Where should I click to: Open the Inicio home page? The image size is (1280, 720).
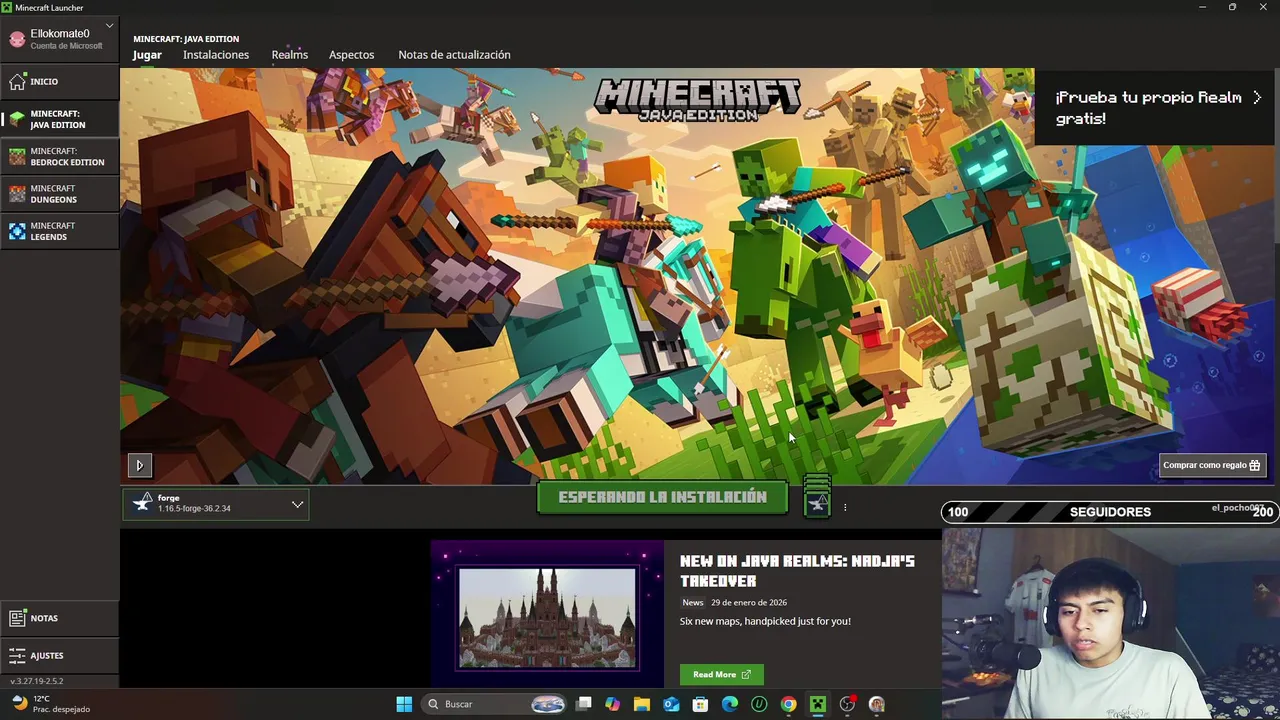click(59, 81)
